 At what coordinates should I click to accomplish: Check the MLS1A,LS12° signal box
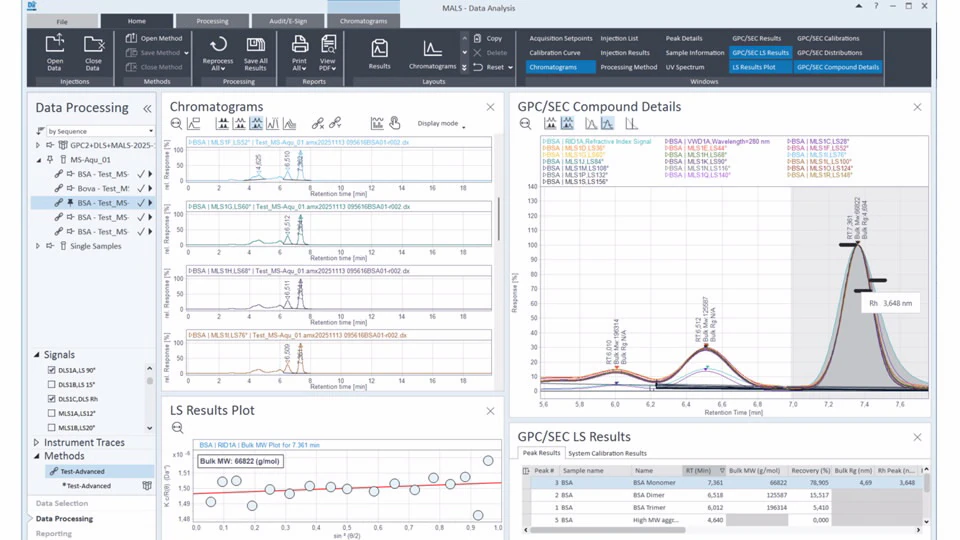[52, 412]
